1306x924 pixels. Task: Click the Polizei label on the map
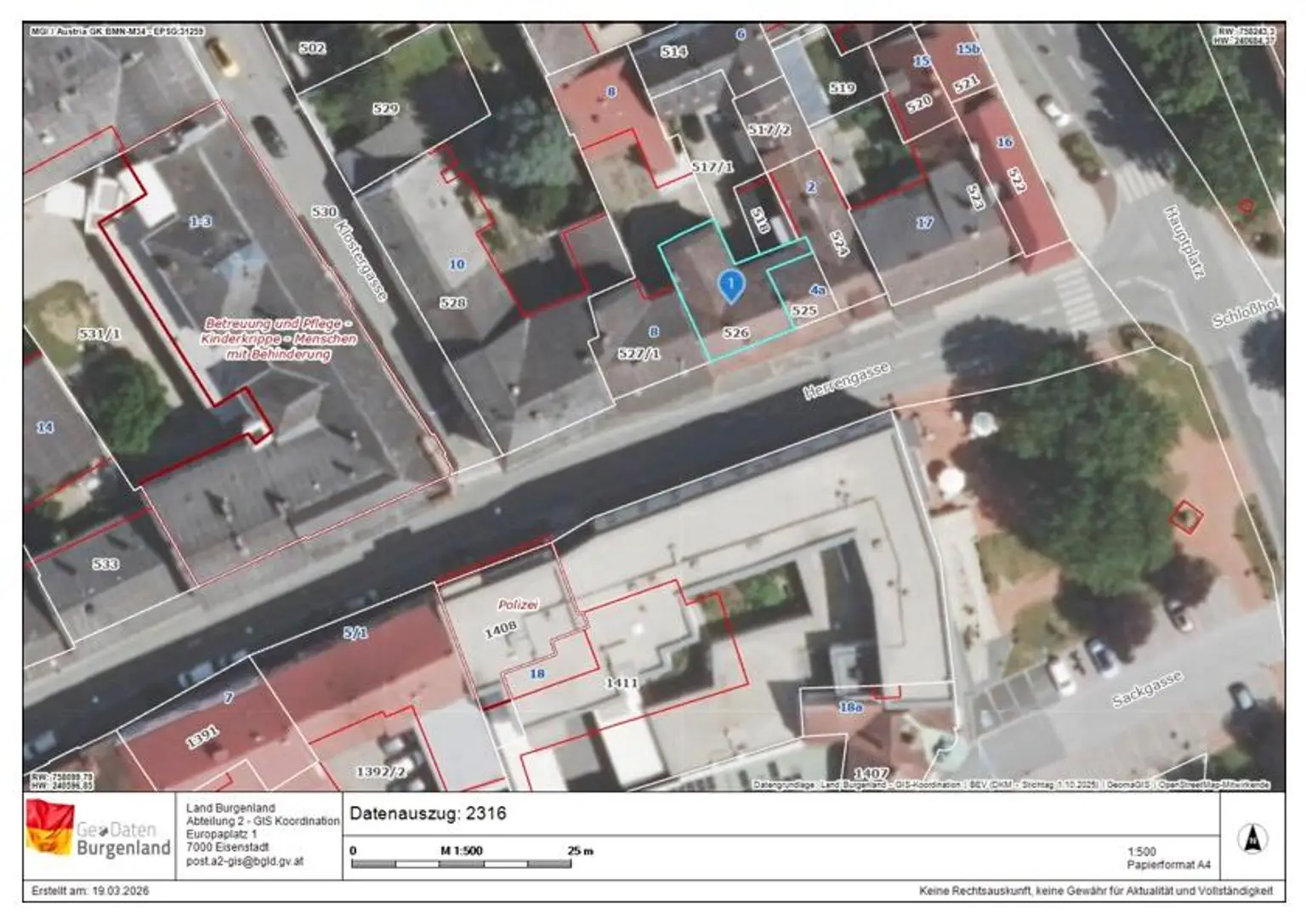(518, 604)
